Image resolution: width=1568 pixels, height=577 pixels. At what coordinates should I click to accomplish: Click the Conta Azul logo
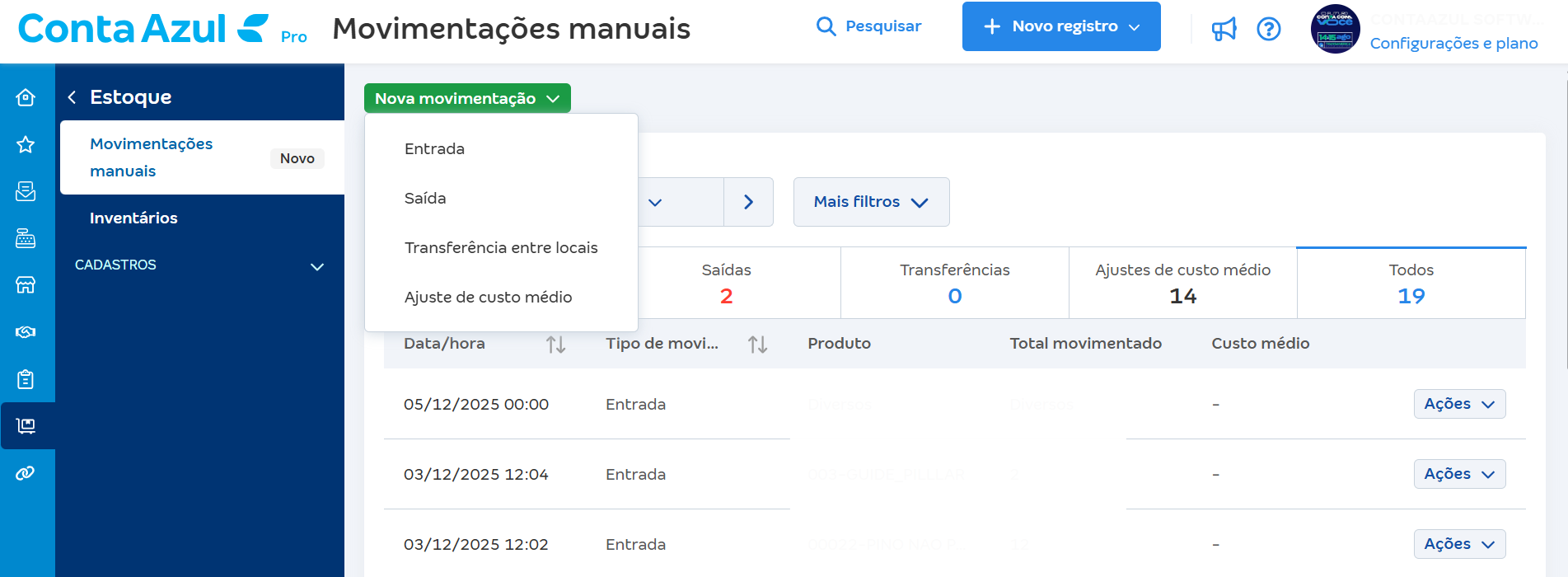tap(143, 29)
